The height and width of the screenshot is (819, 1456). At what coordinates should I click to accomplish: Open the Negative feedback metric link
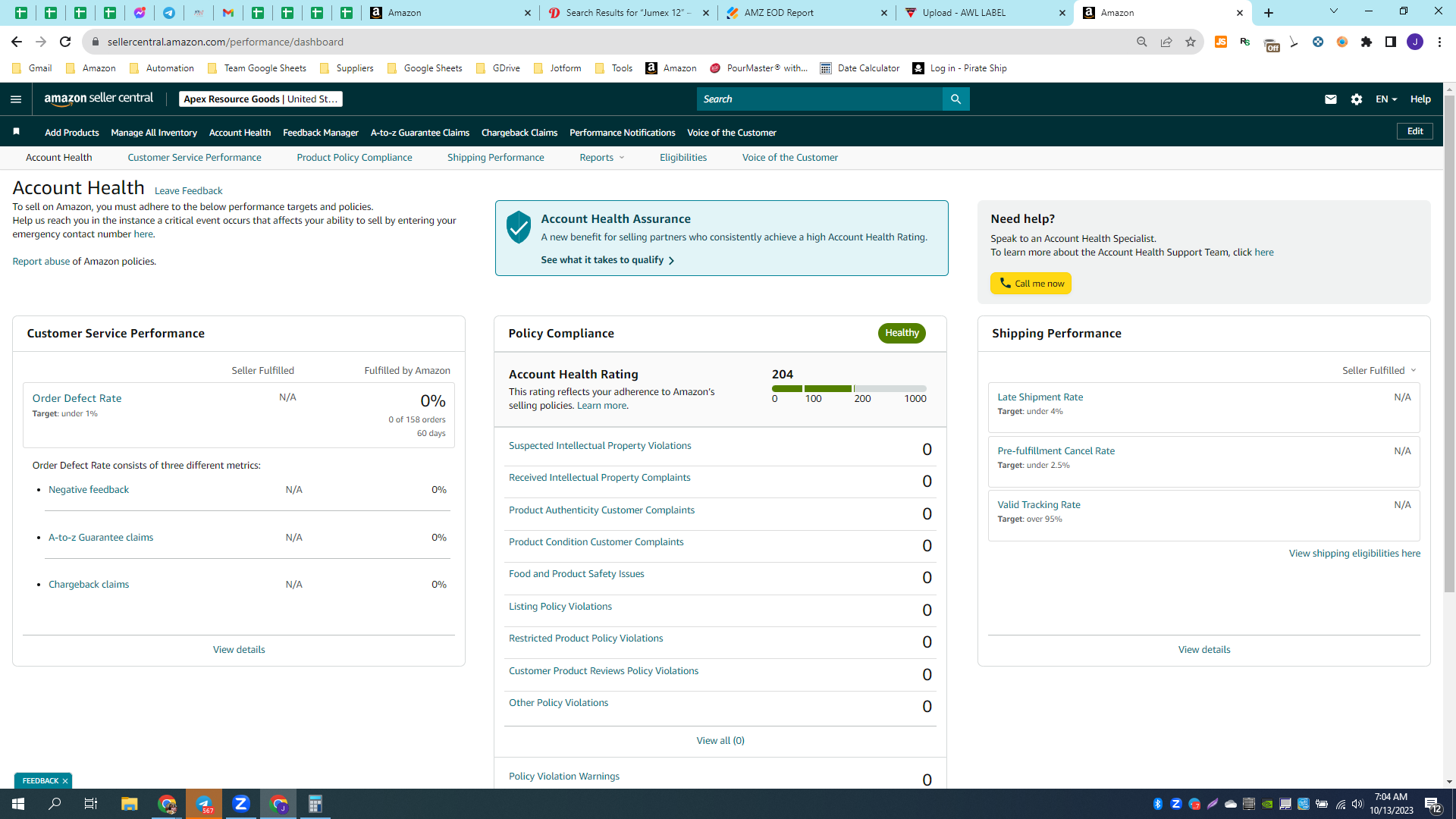tap(89, 490)
